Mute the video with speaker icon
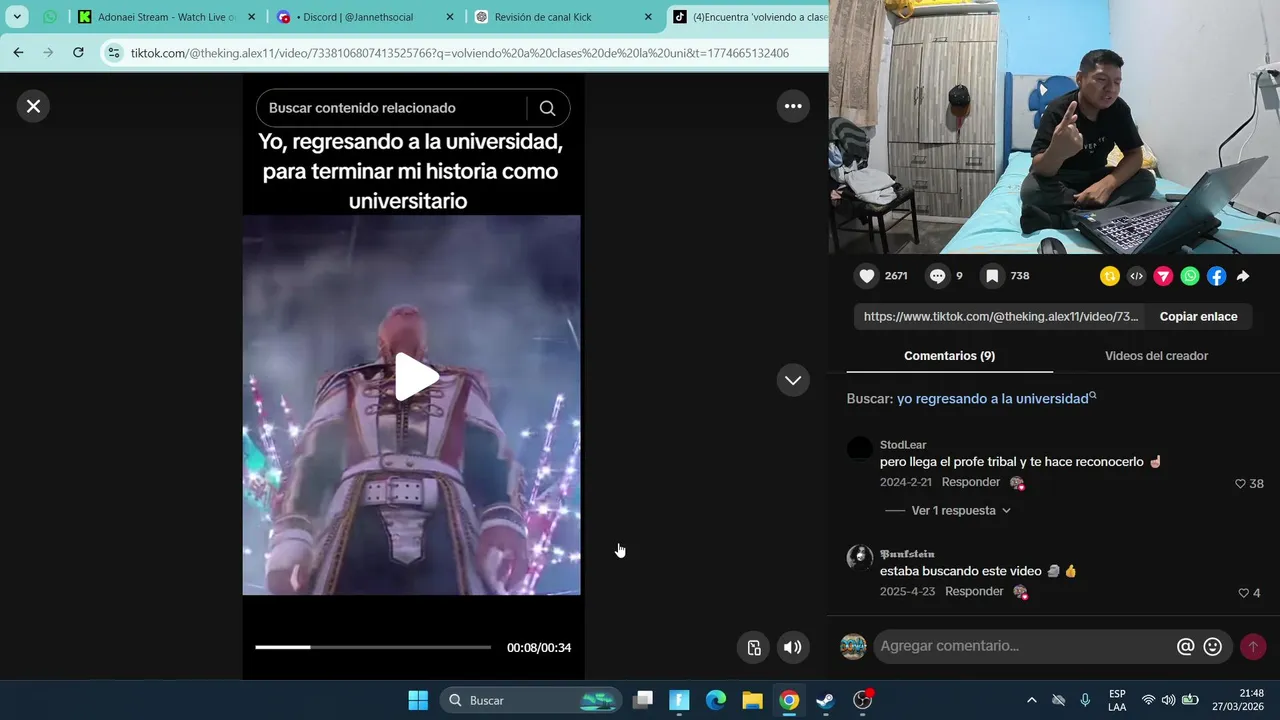The image size is (1280, 720). pyautogui.click(x=792, y=648)
